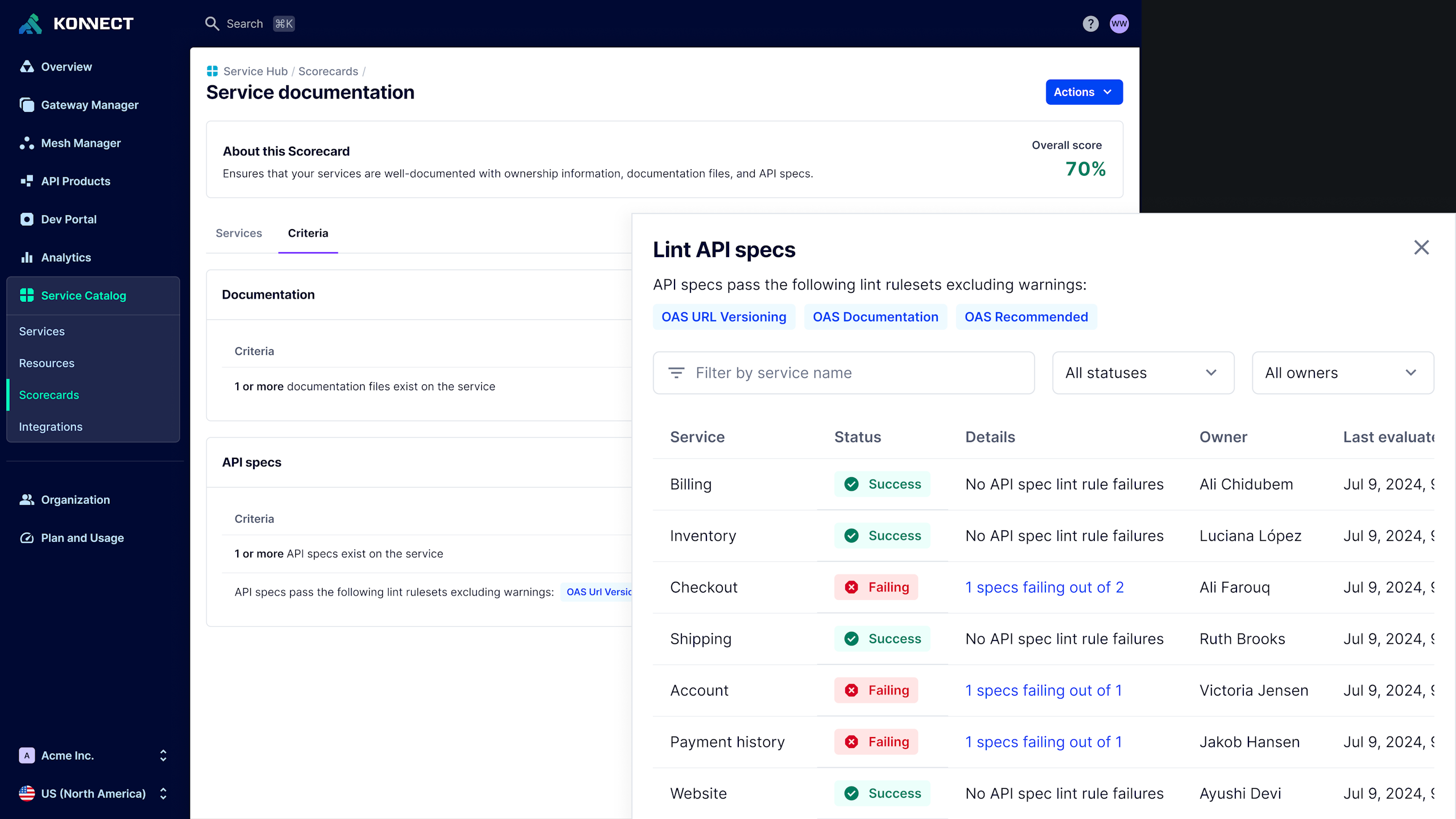The height and width of the screenshot is (819, 1456).
Task: Expand the All statuses dropdown
Action: point(1143,373)
